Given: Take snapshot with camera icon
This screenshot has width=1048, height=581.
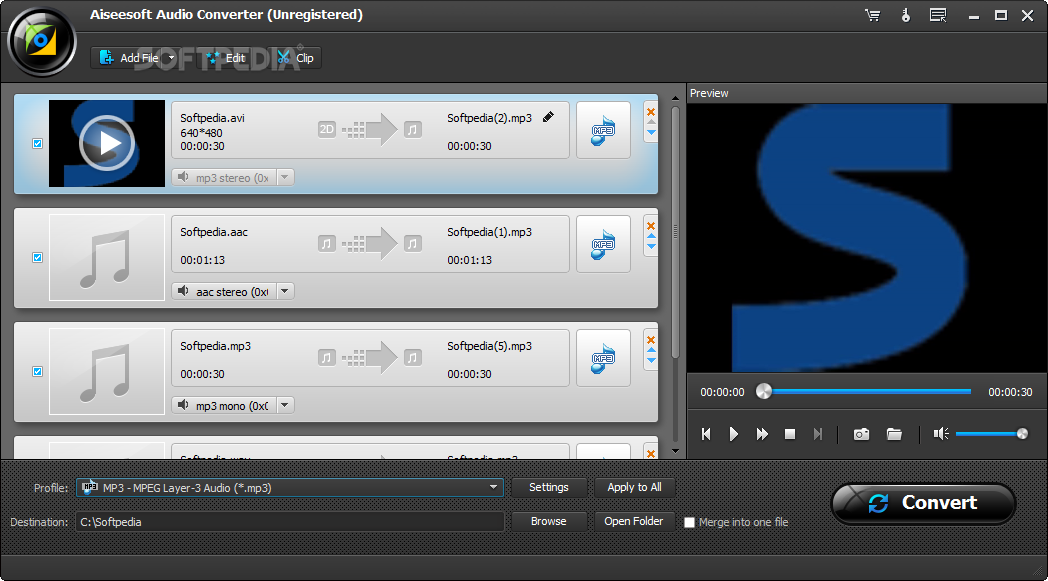Looking at the screenshot, I should pos(862,434).
